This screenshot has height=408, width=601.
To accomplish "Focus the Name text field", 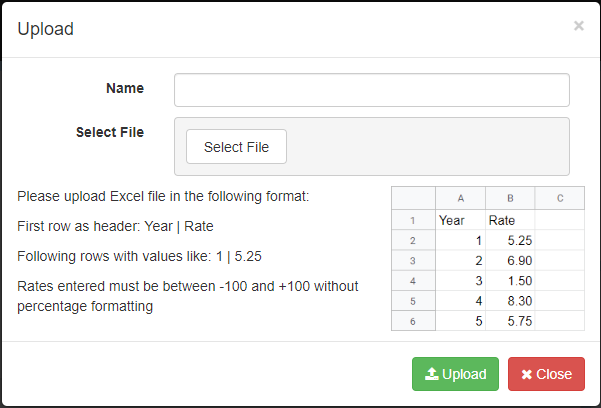I will tap(371, 89).
